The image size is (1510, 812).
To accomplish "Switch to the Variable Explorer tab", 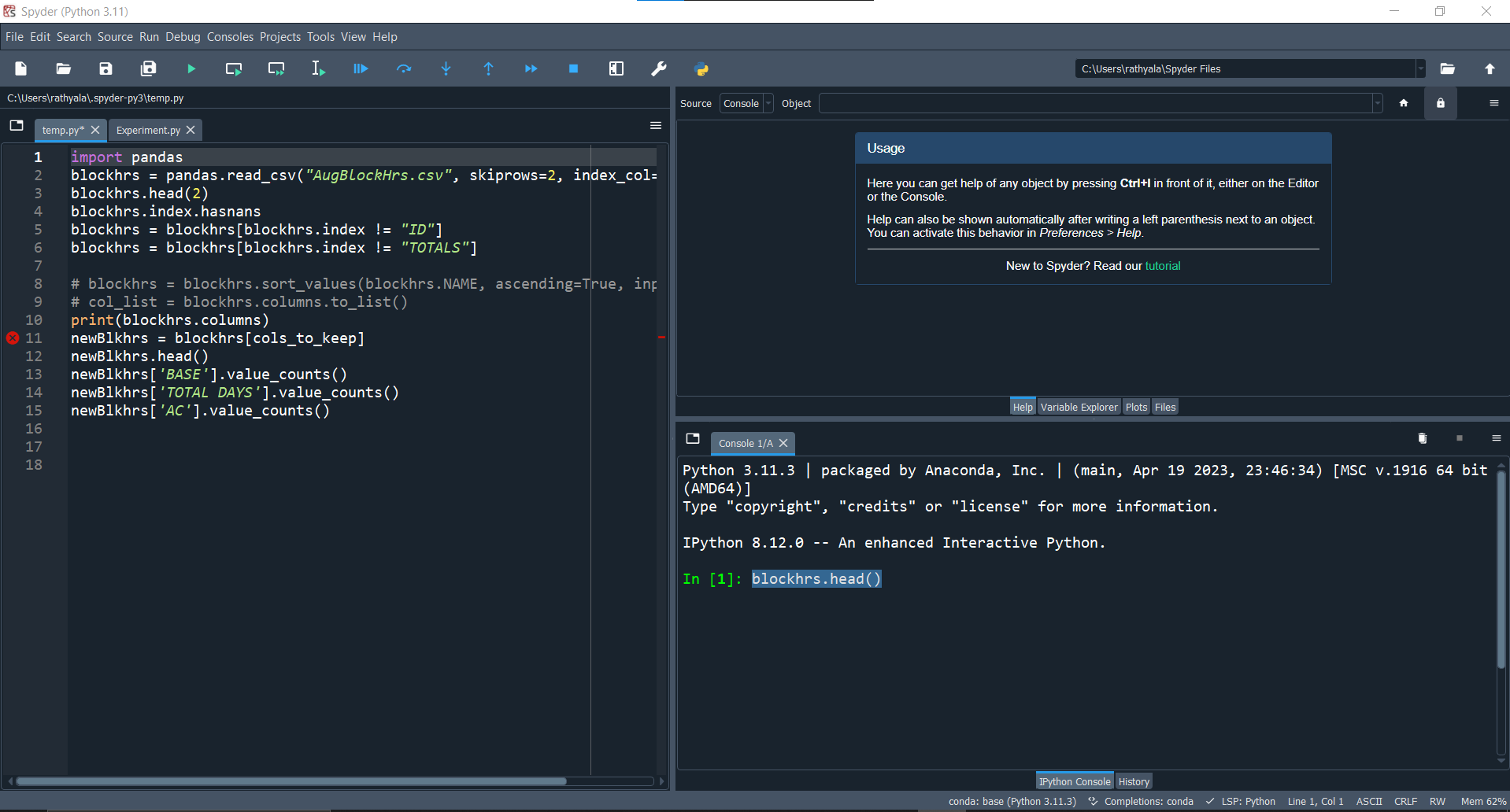I will click(x=1079, y=407).
